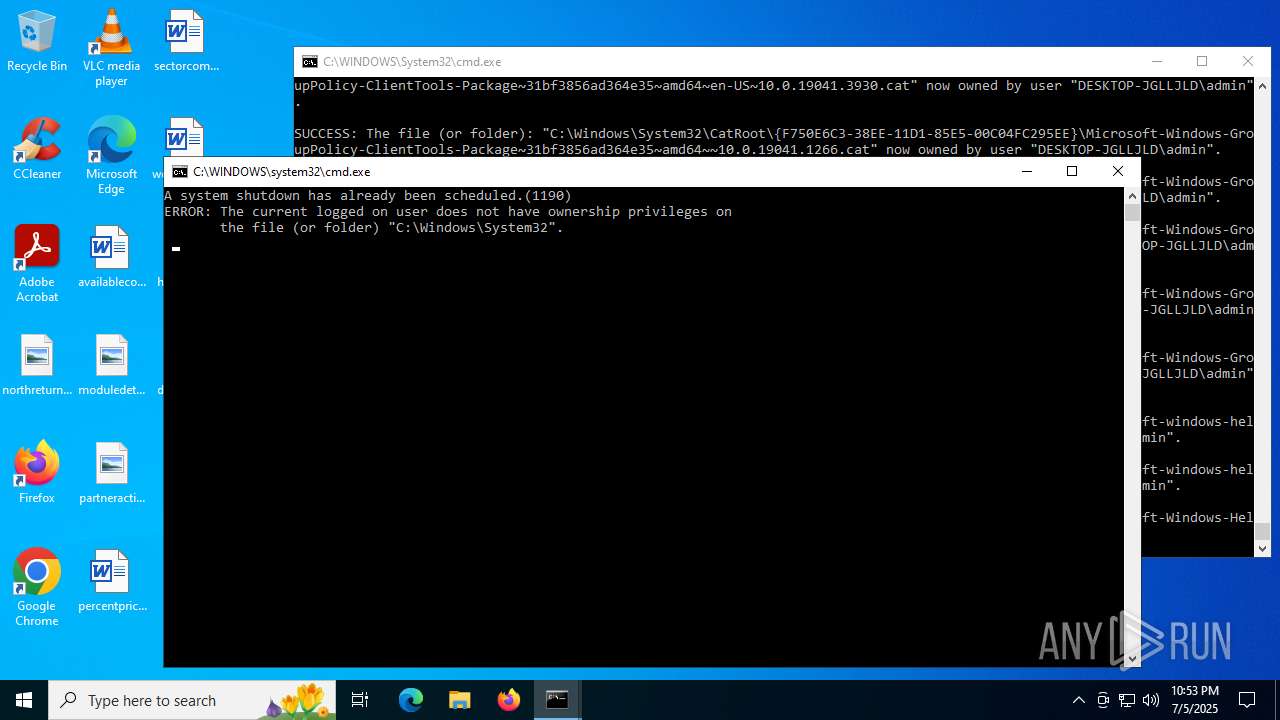Click scroll-up arrow in front cmd window
The height and width of the screenshot is (720, 1280).
coord(1132,195)
